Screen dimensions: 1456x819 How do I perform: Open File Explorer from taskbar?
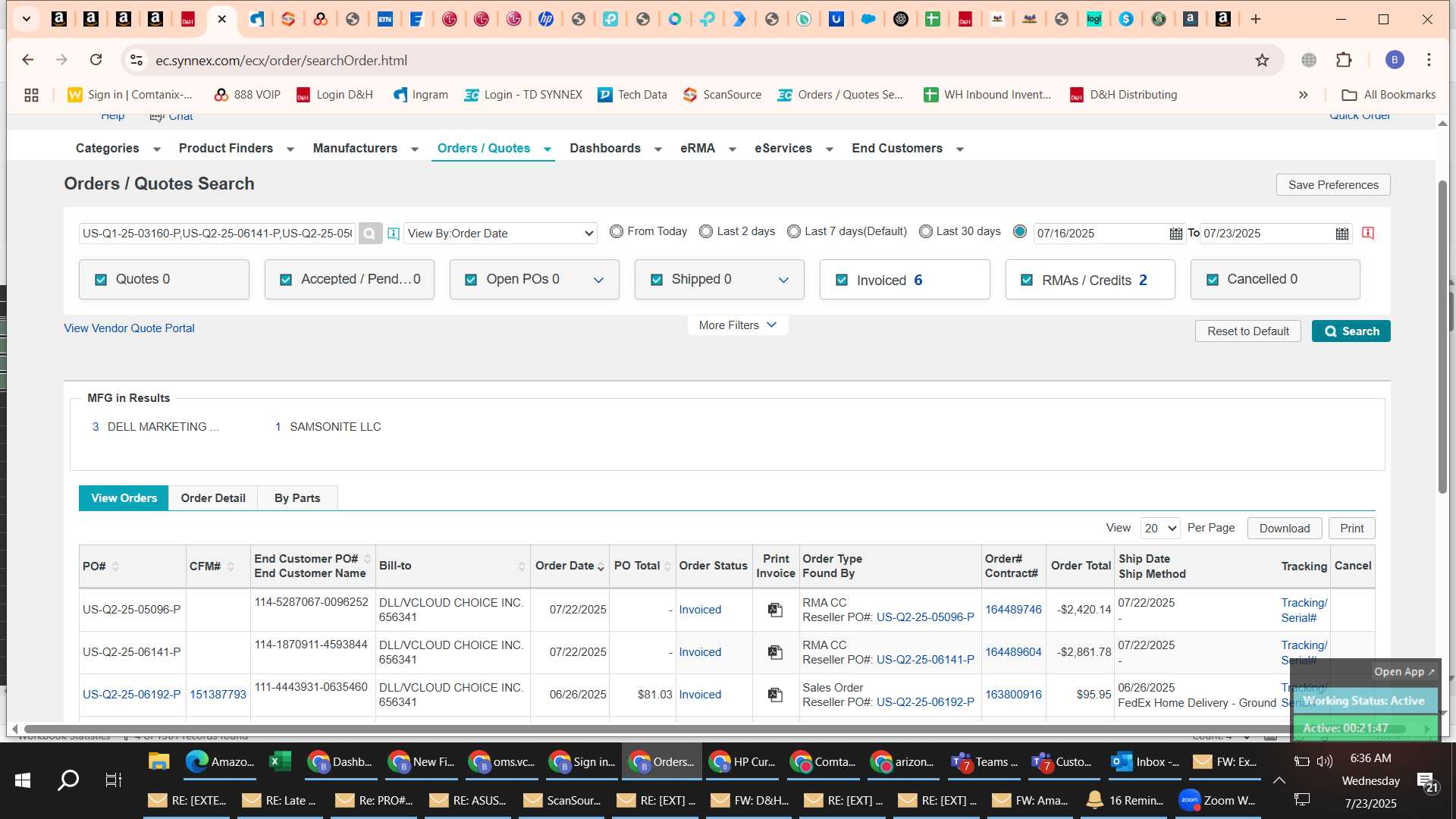pyautogui.click(x=158, y=762)
